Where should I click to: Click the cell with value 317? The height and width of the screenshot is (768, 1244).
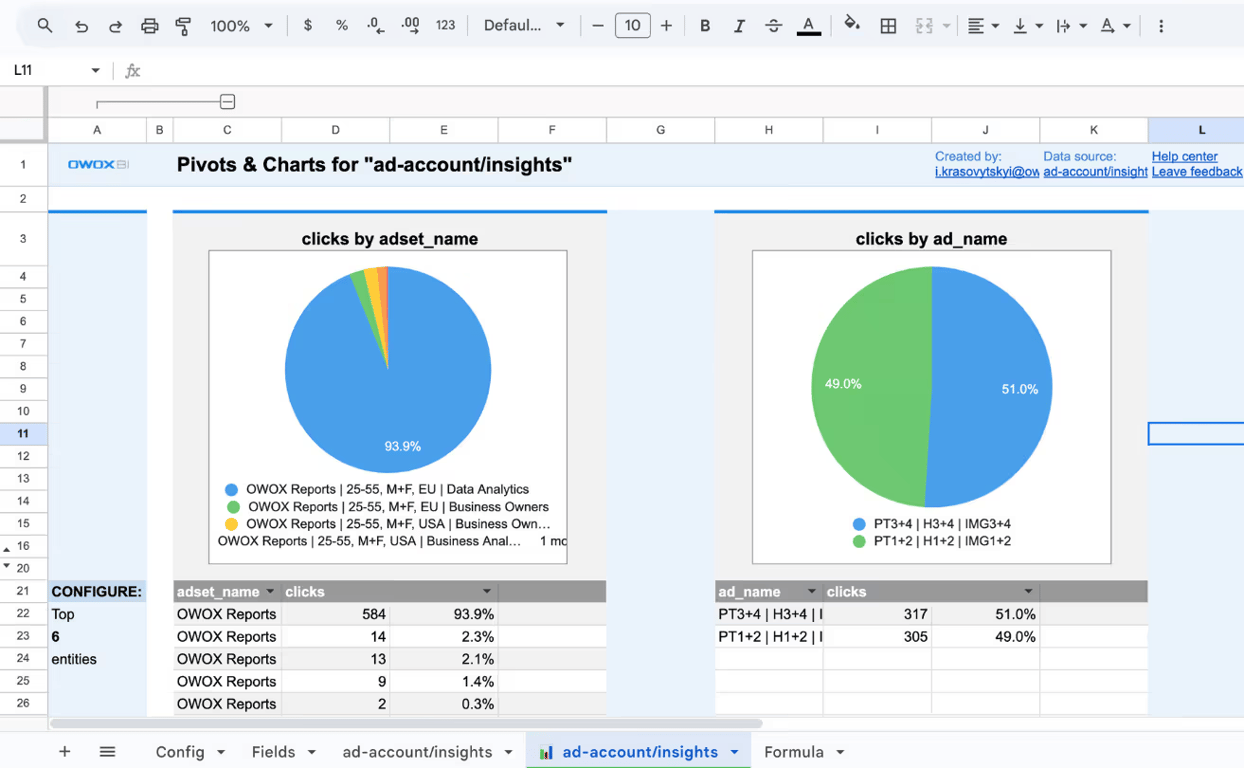[878, 614]
